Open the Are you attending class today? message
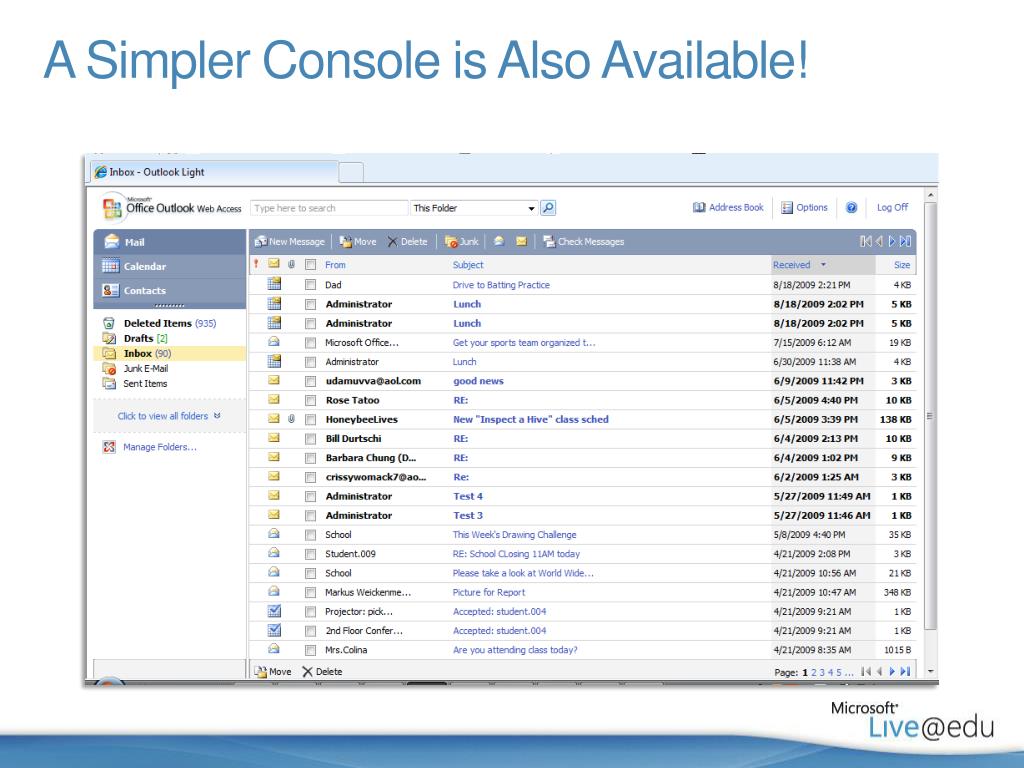1024x768 pixels. [515, 650]
